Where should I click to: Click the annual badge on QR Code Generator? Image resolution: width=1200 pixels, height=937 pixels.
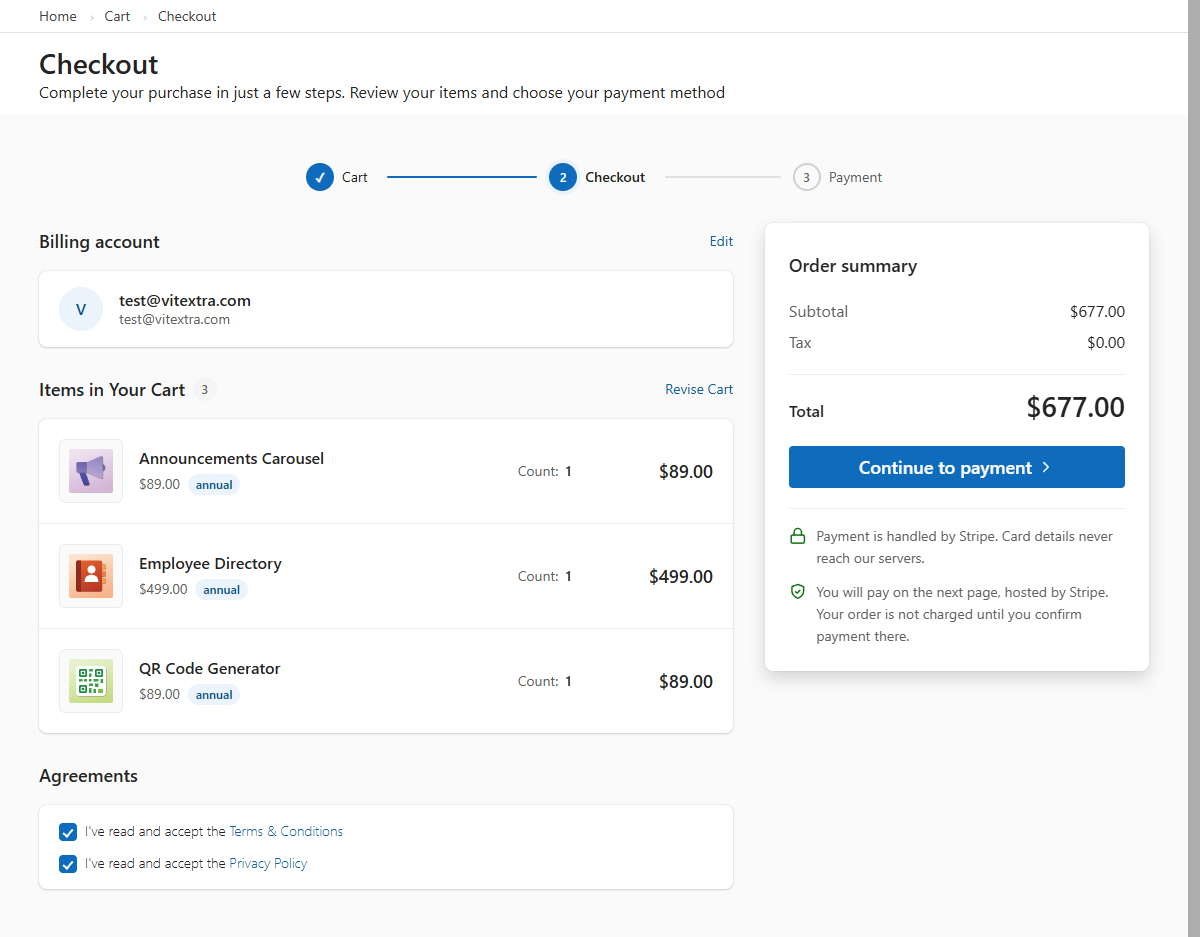coord(214,695)
